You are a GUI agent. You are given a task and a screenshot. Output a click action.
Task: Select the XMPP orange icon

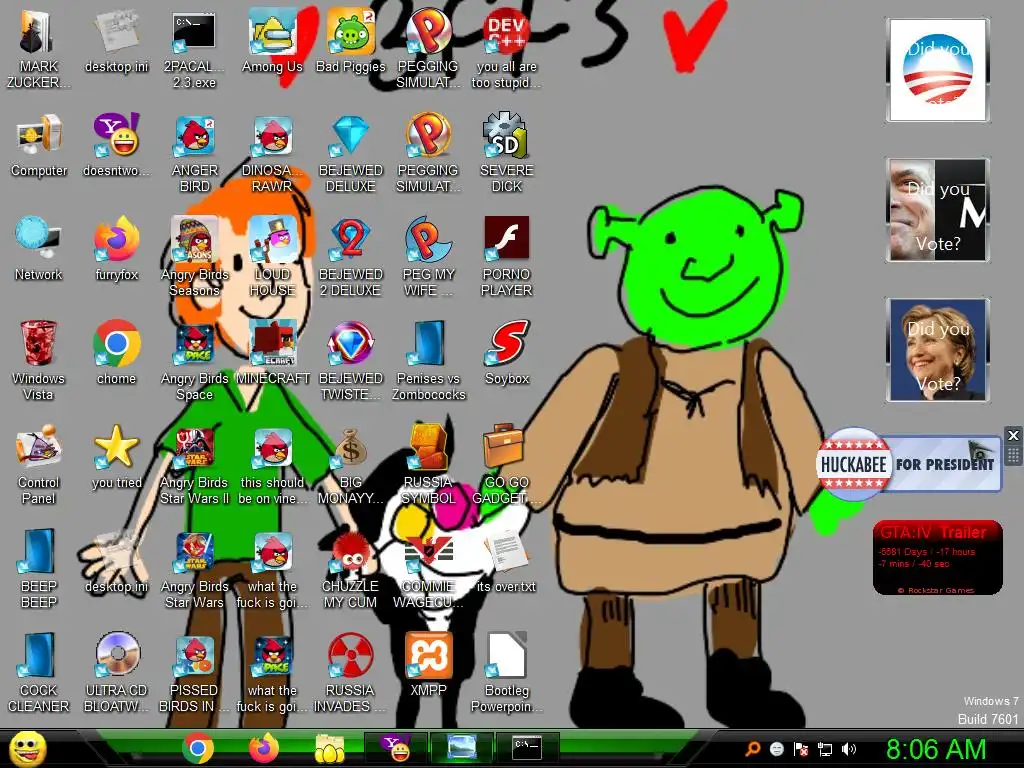tap(428, 665)
